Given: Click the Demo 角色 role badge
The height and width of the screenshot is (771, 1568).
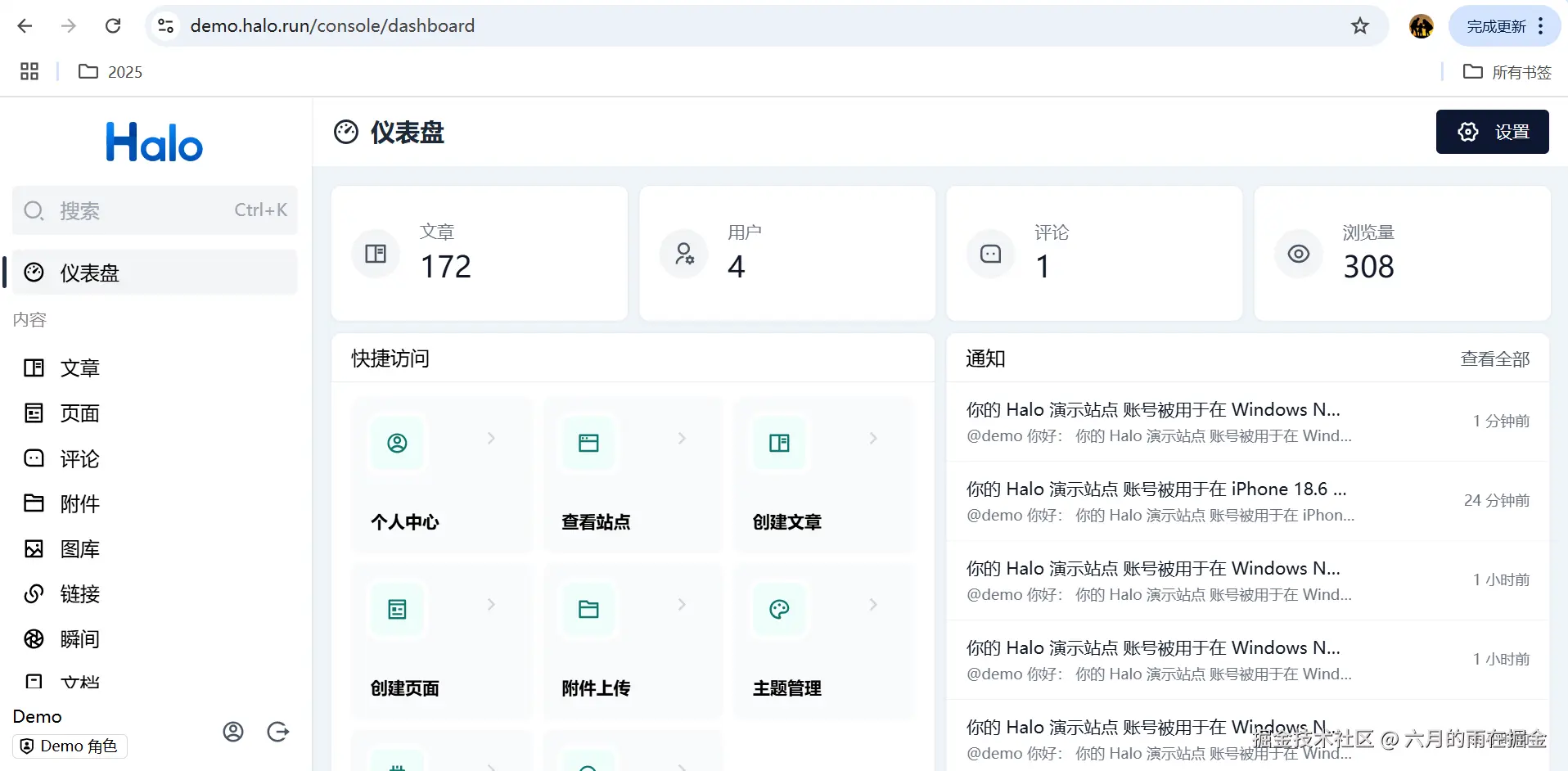Looking at the screenshot, I should (70, 746).
